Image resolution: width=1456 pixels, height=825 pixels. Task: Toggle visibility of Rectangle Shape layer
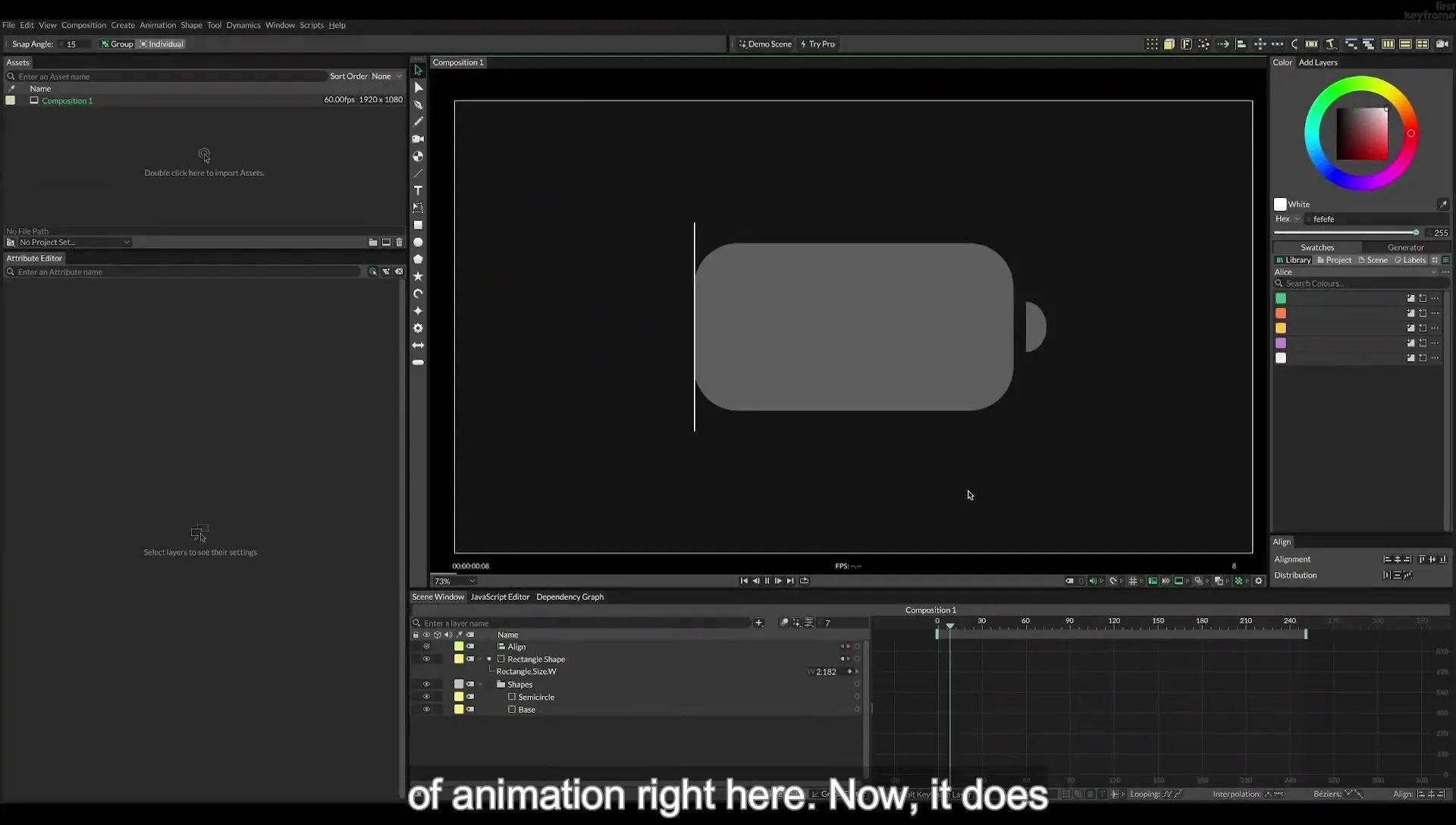[x=426, y=659]
